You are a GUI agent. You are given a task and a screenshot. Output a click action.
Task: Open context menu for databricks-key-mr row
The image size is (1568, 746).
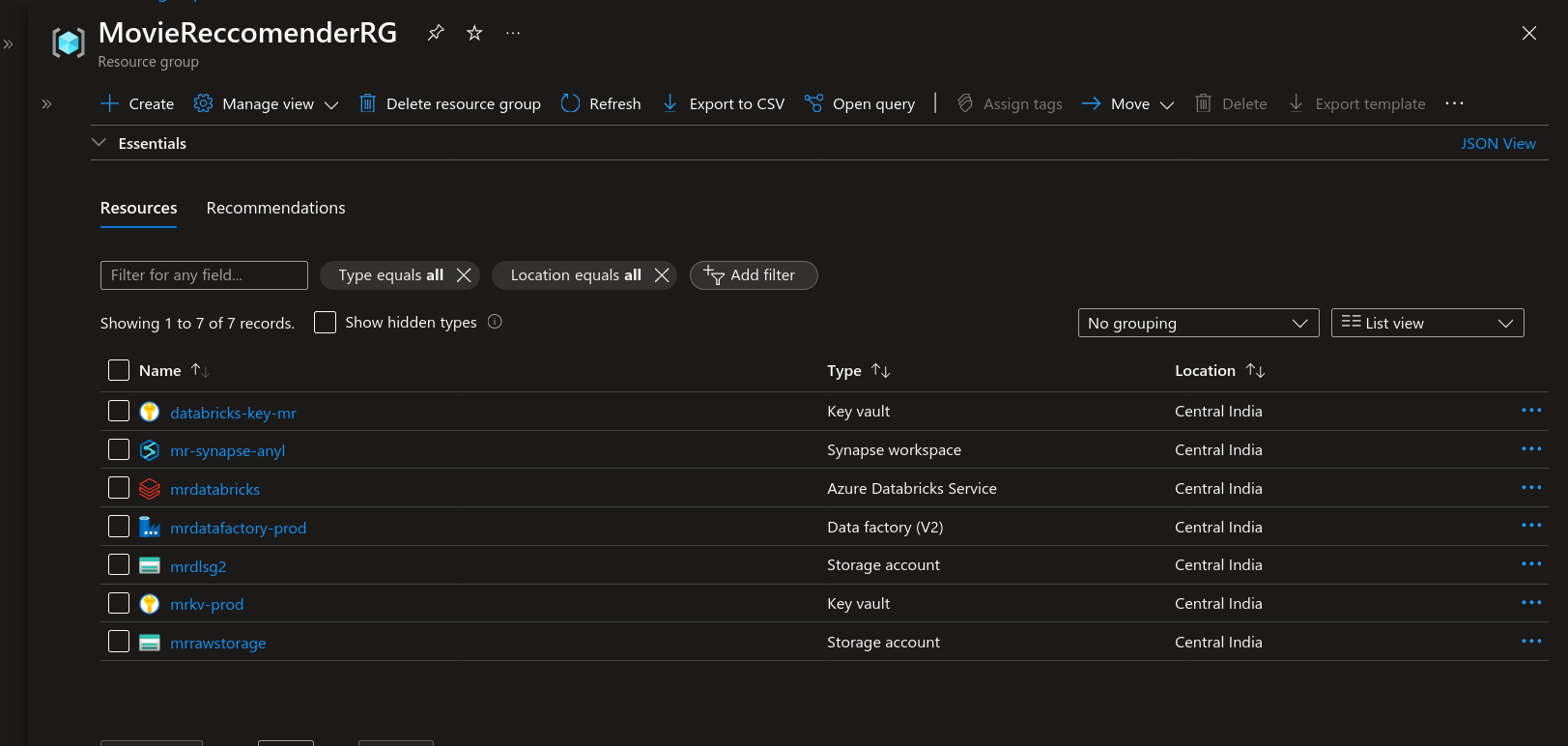pos(1531,411)
